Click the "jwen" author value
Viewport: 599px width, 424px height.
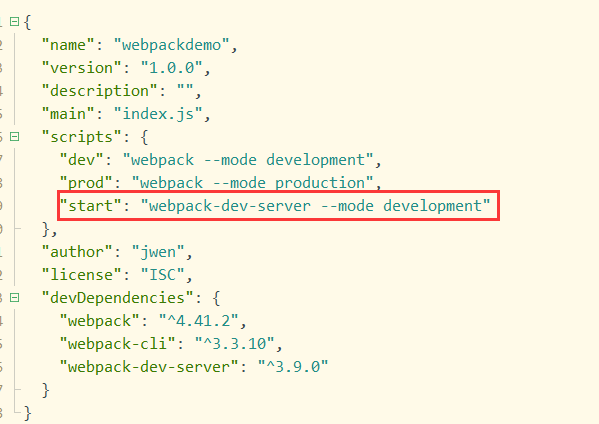(158, 252)
